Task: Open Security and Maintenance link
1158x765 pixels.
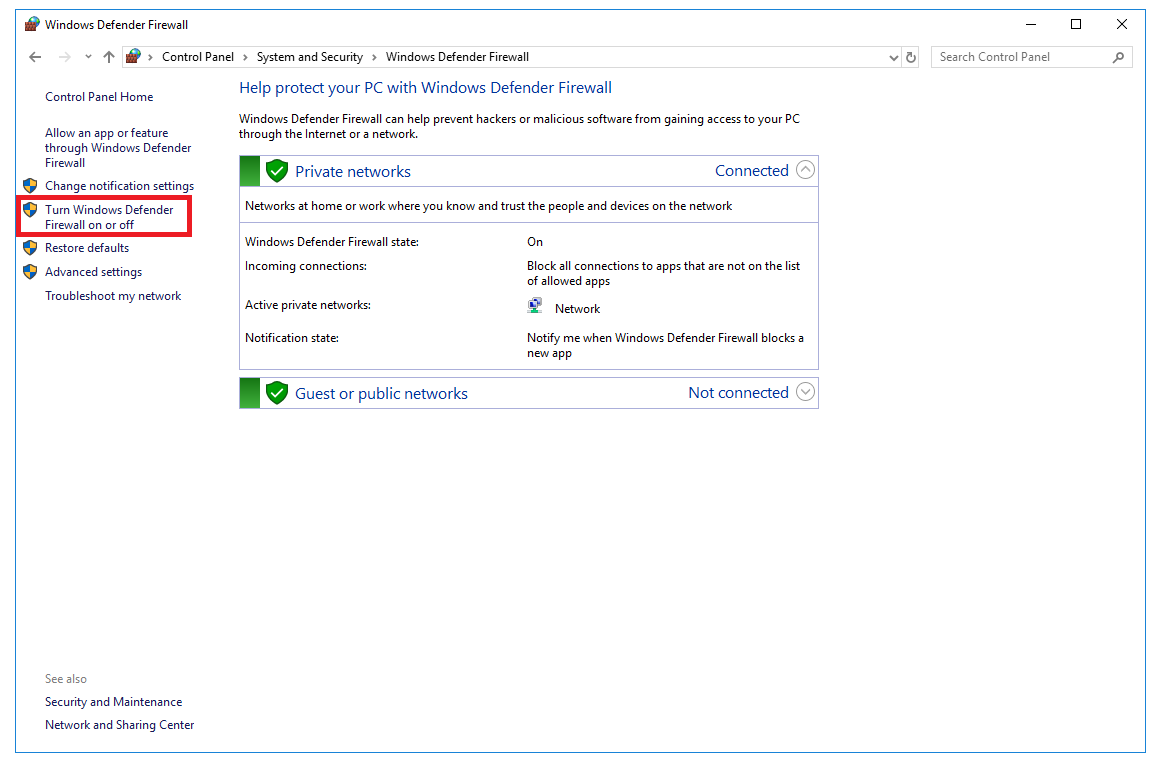Action: [114, 702]
